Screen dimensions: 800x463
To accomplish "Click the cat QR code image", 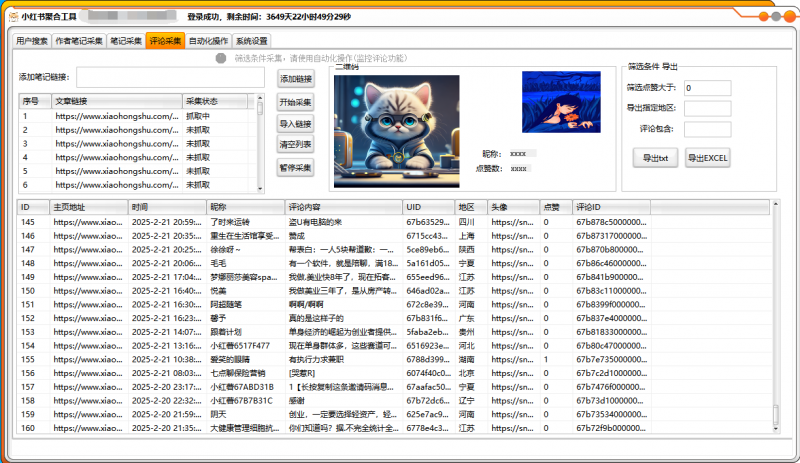I will pyautogui.click(x=396, y=131).
